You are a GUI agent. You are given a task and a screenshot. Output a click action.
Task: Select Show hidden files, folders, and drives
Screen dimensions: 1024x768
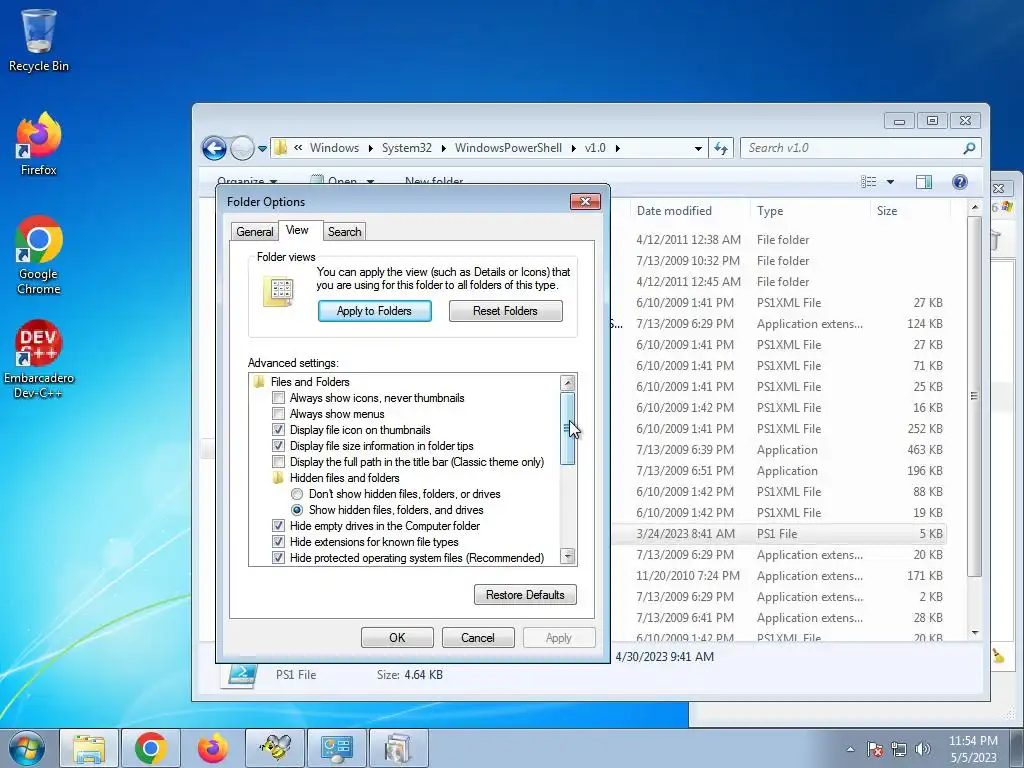click(297, 510)
